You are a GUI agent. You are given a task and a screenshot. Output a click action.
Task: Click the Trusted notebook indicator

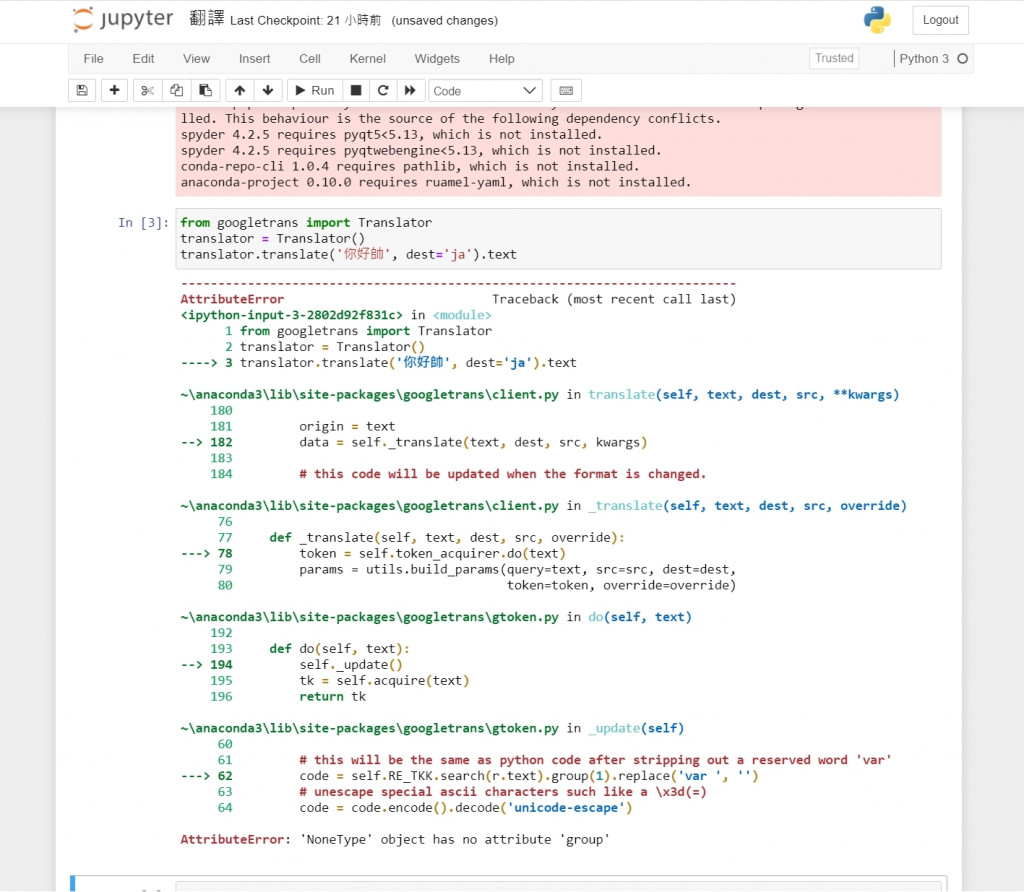834,58
